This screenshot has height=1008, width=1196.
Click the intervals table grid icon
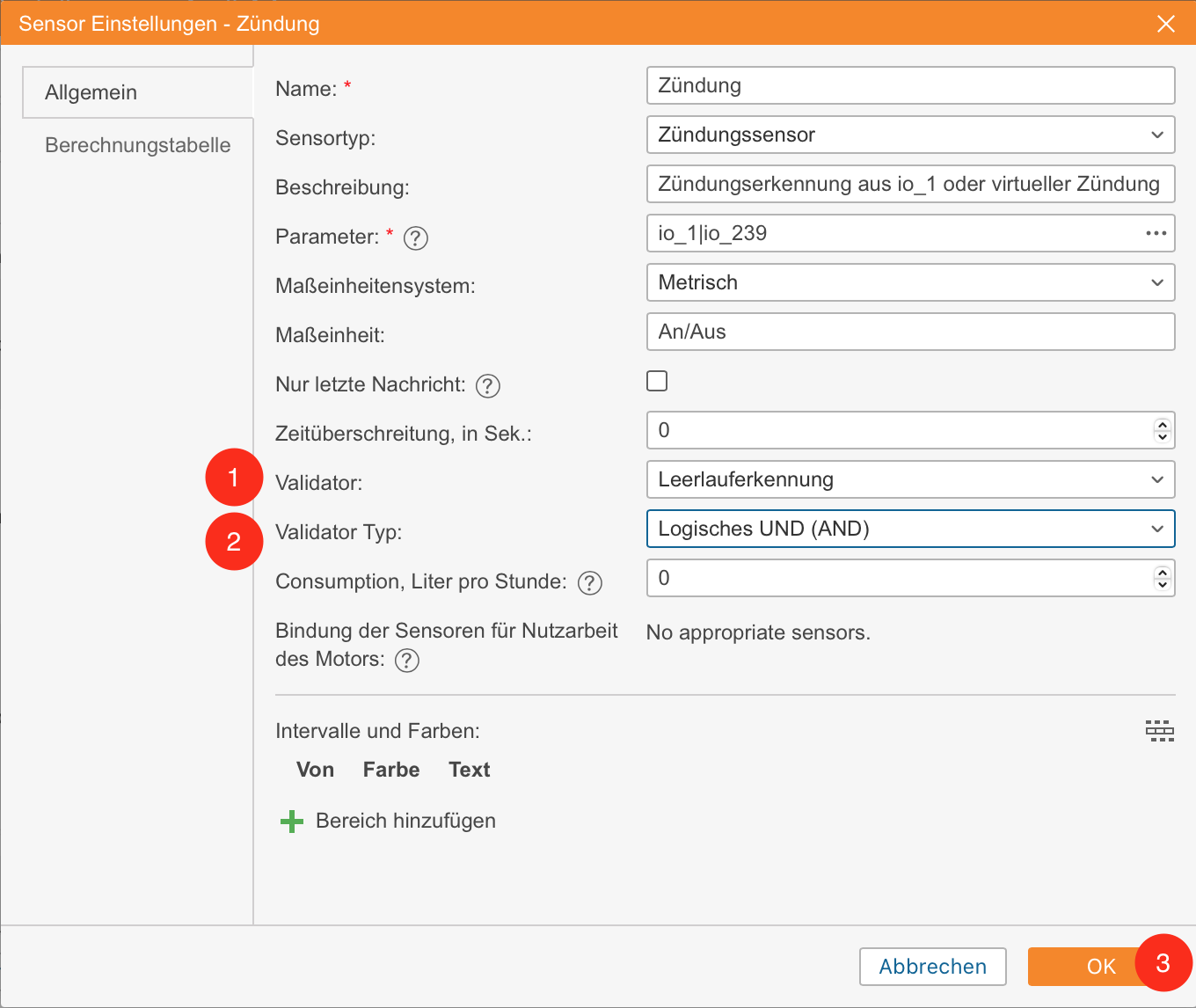click(1159, 731)
